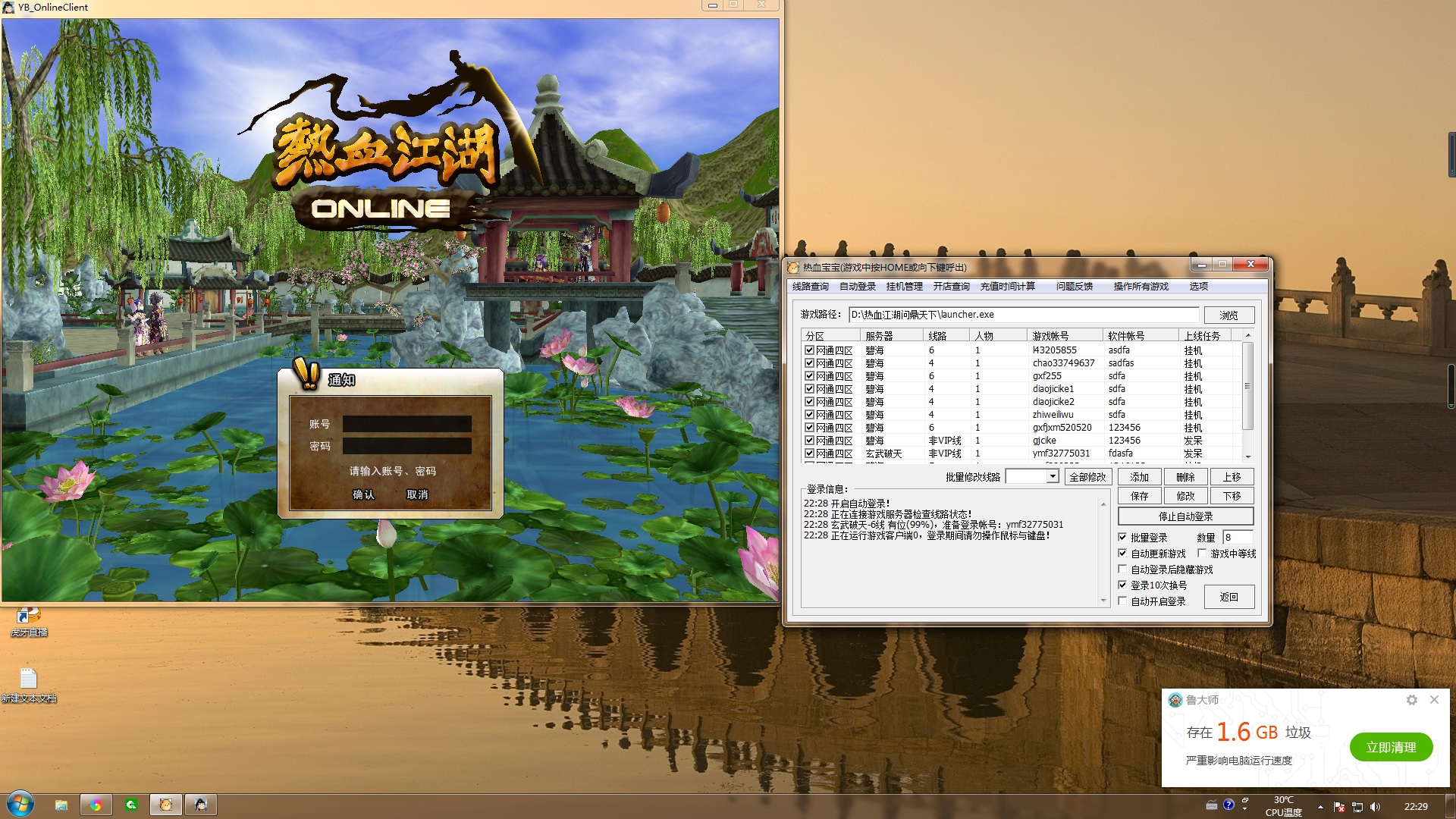Click 立即清理 green button
Image resolution: width=1456 pixels, height=819 pixels.
pyautogui.click(x=1391, y=747)
